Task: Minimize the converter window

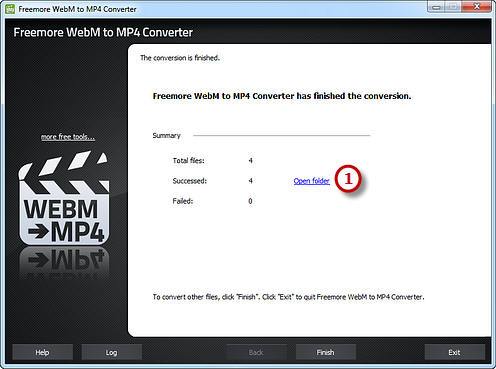Action: 436,7
